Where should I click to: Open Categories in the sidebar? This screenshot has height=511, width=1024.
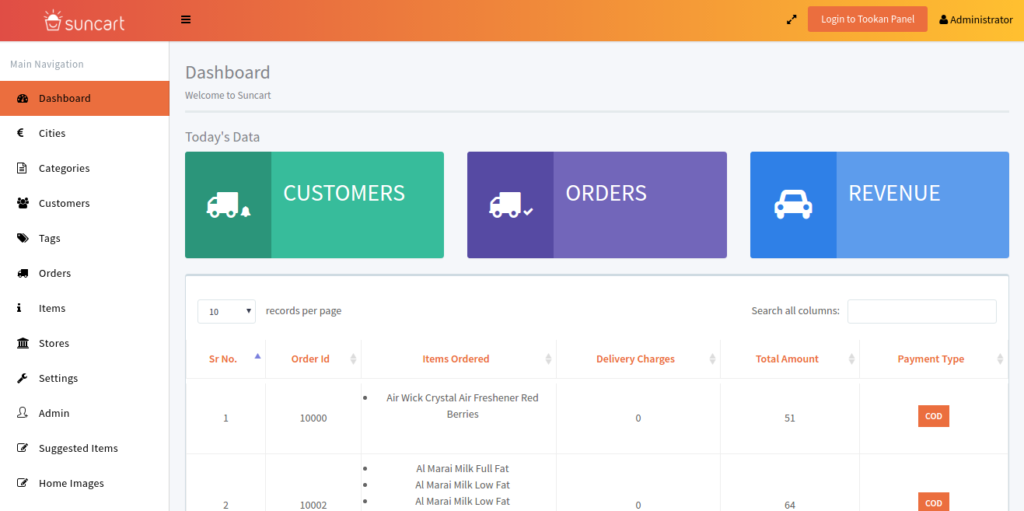pos(64,168)
